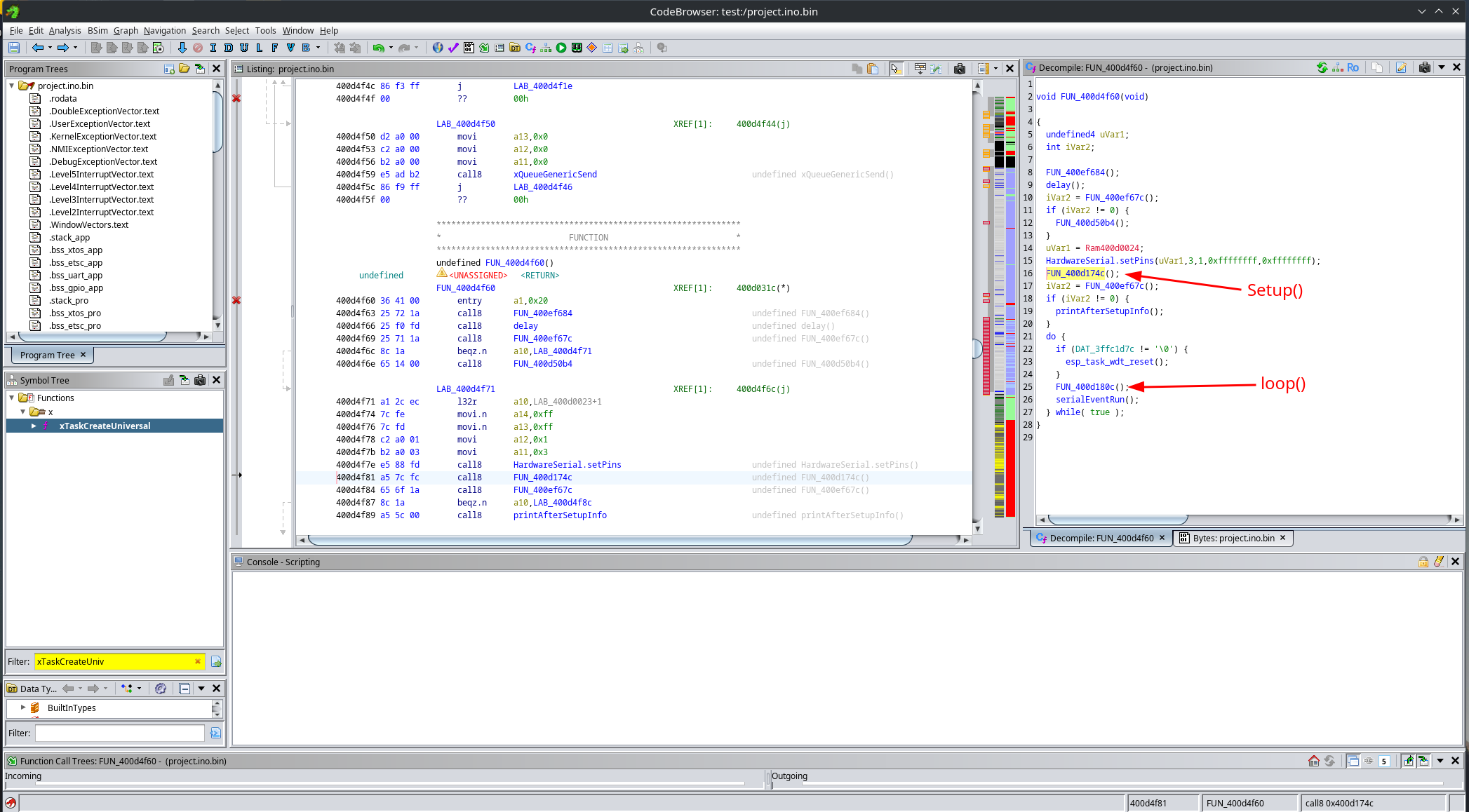This screenshot has width=1469, height=812.
Task: Toggle 'Ro' read-only highlight in Decompile panel
Action: click(x=1353, y=67)
